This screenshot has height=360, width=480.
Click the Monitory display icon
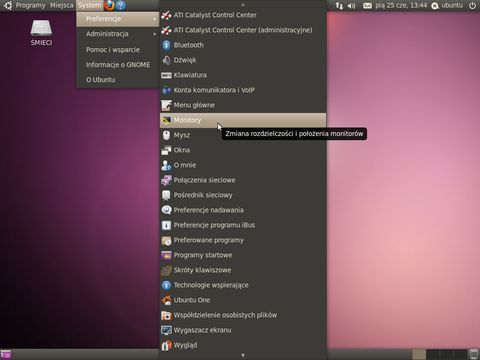tap(166, 120)
